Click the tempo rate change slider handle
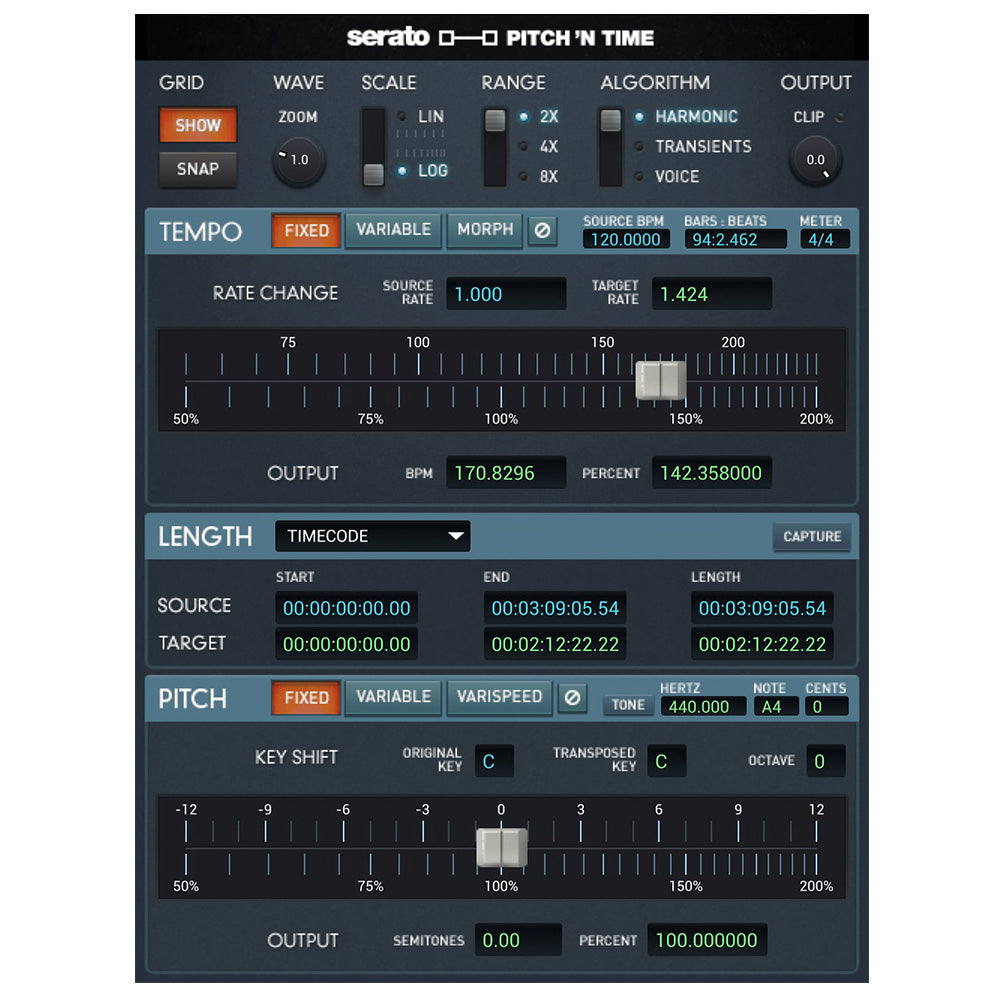 (x=660, y=381)
